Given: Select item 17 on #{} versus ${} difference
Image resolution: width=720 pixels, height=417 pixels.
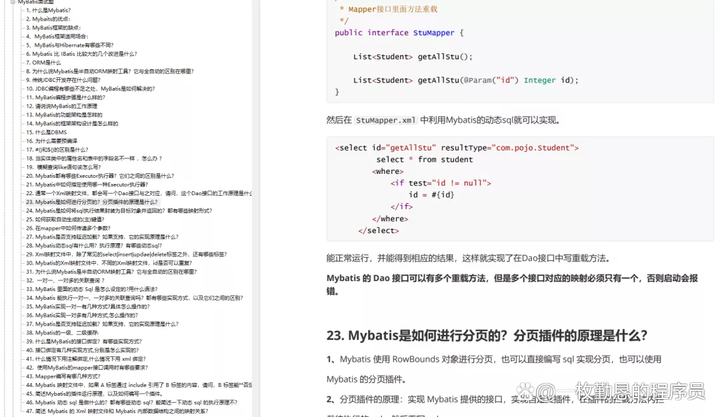Looking at the screenshot, I should pos(57,150).
